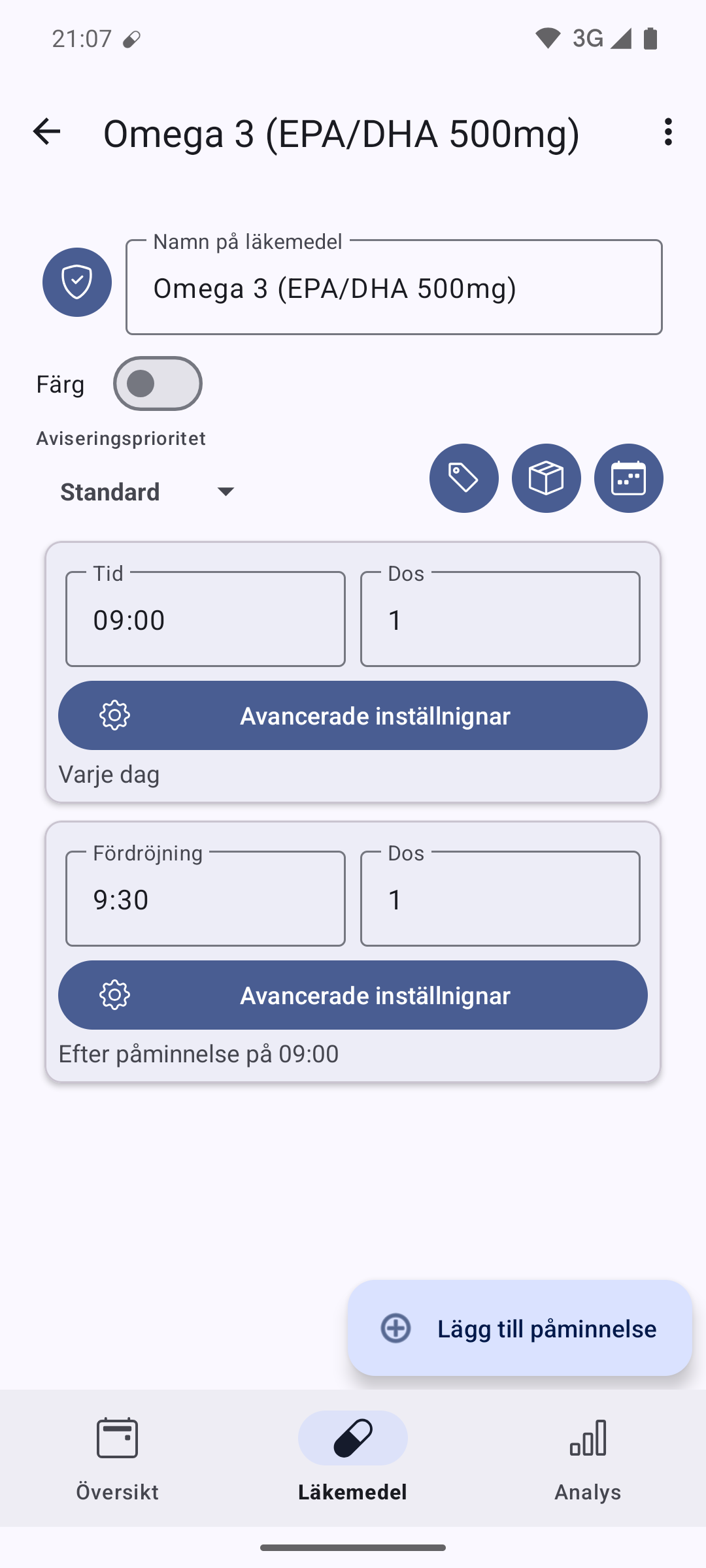Change the Tid field showing 09:00
Viewport: 706px width, 1568px height.
(x=205, y=619)
